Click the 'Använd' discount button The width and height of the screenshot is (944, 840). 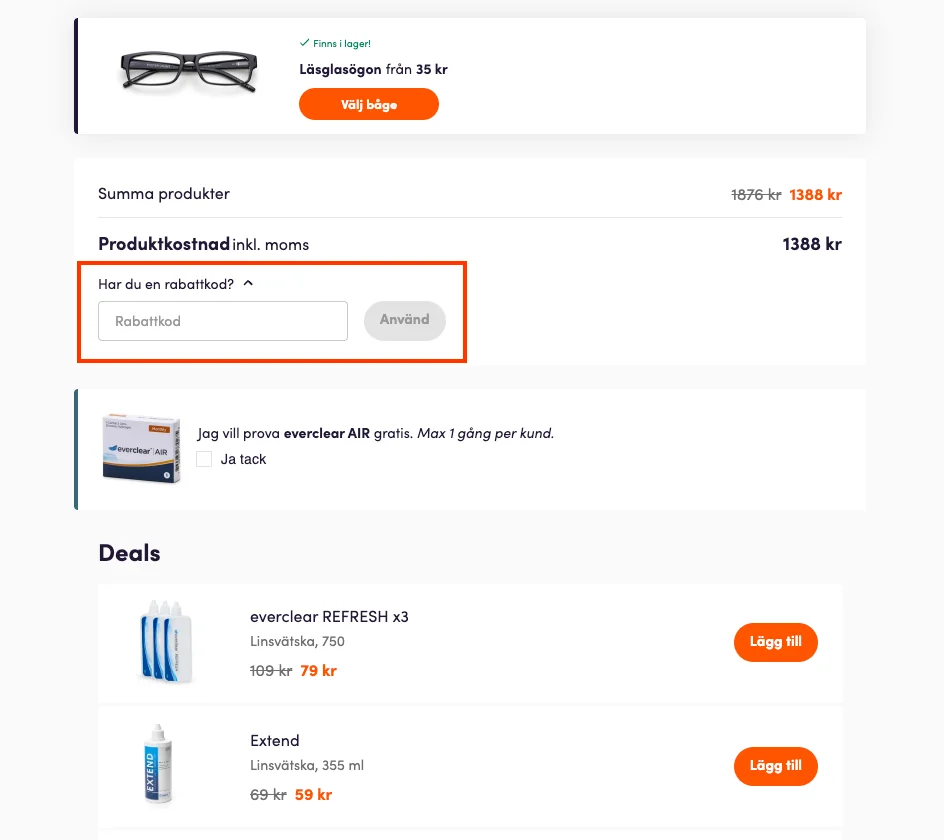point(405,320)
